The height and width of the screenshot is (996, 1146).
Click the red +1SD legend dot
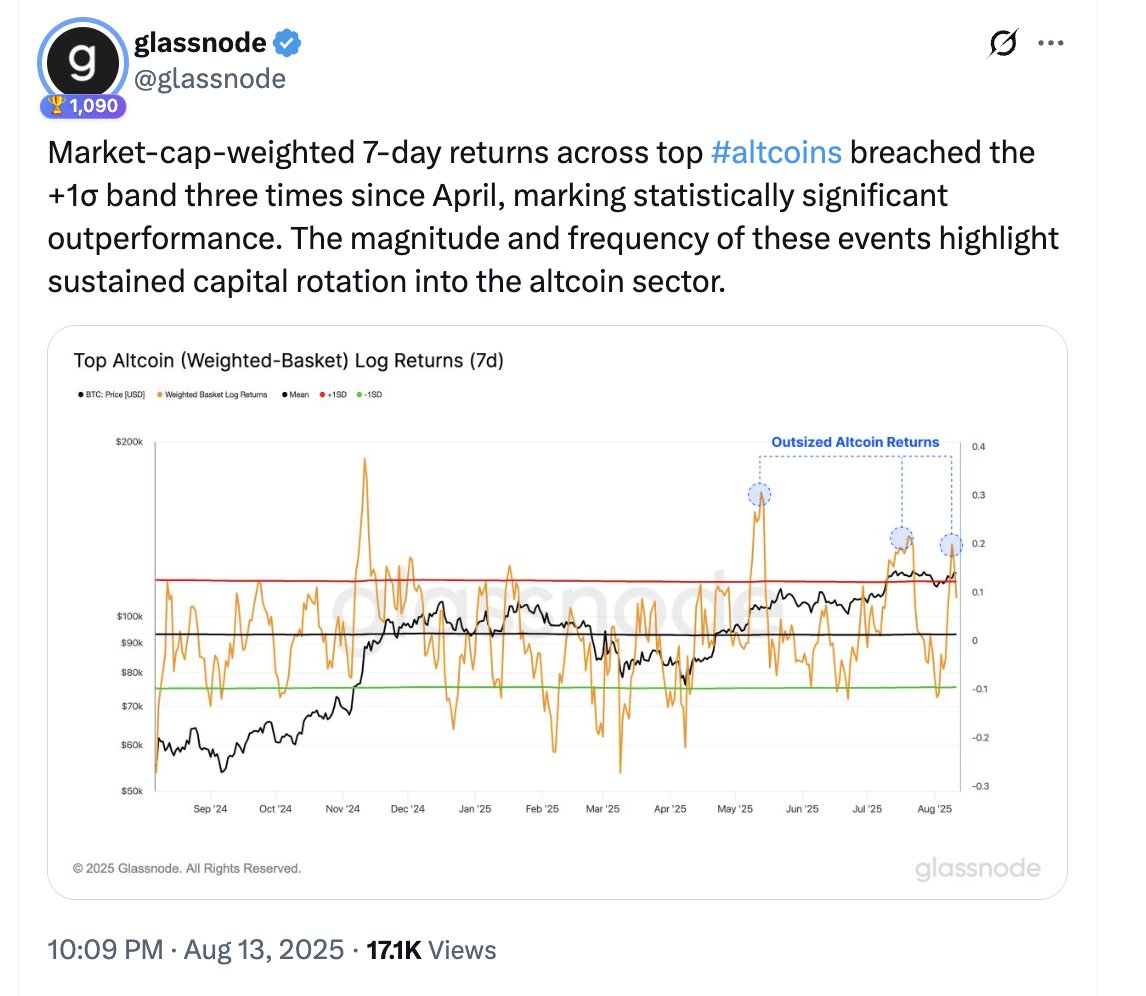pyautogui.click(x=322, y=395)
